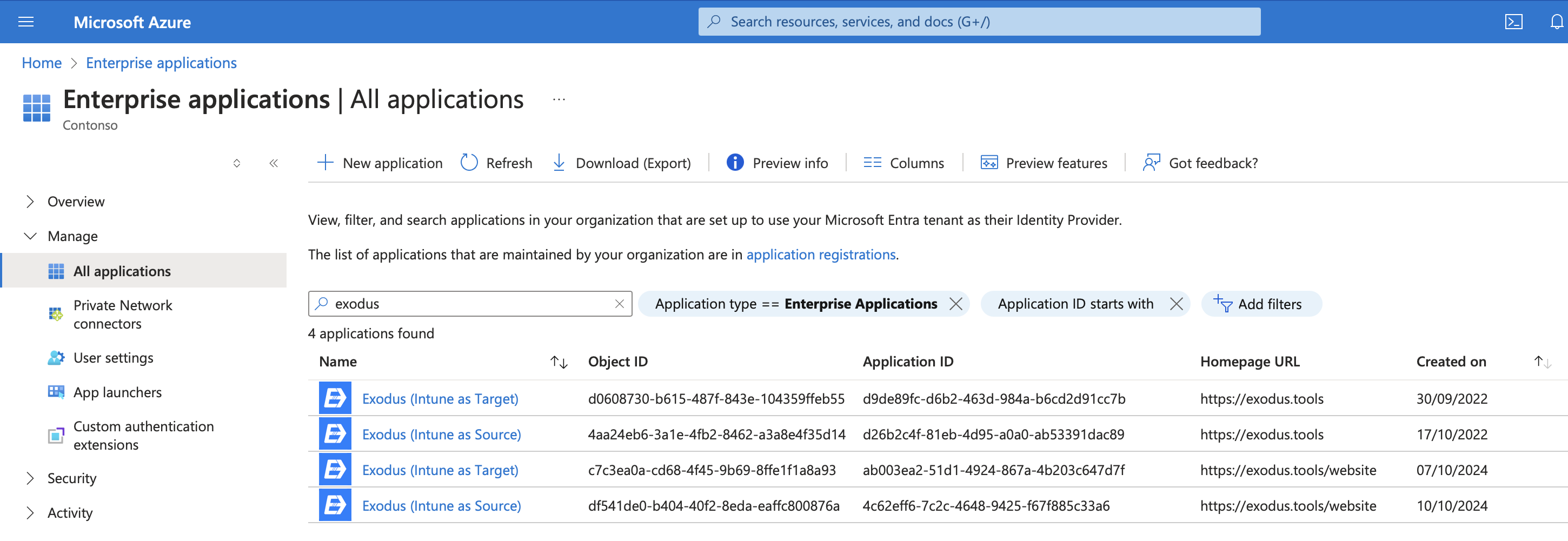
Task: Click Exodus icon for row created 07/10/2024
Action: coord(335,470)
